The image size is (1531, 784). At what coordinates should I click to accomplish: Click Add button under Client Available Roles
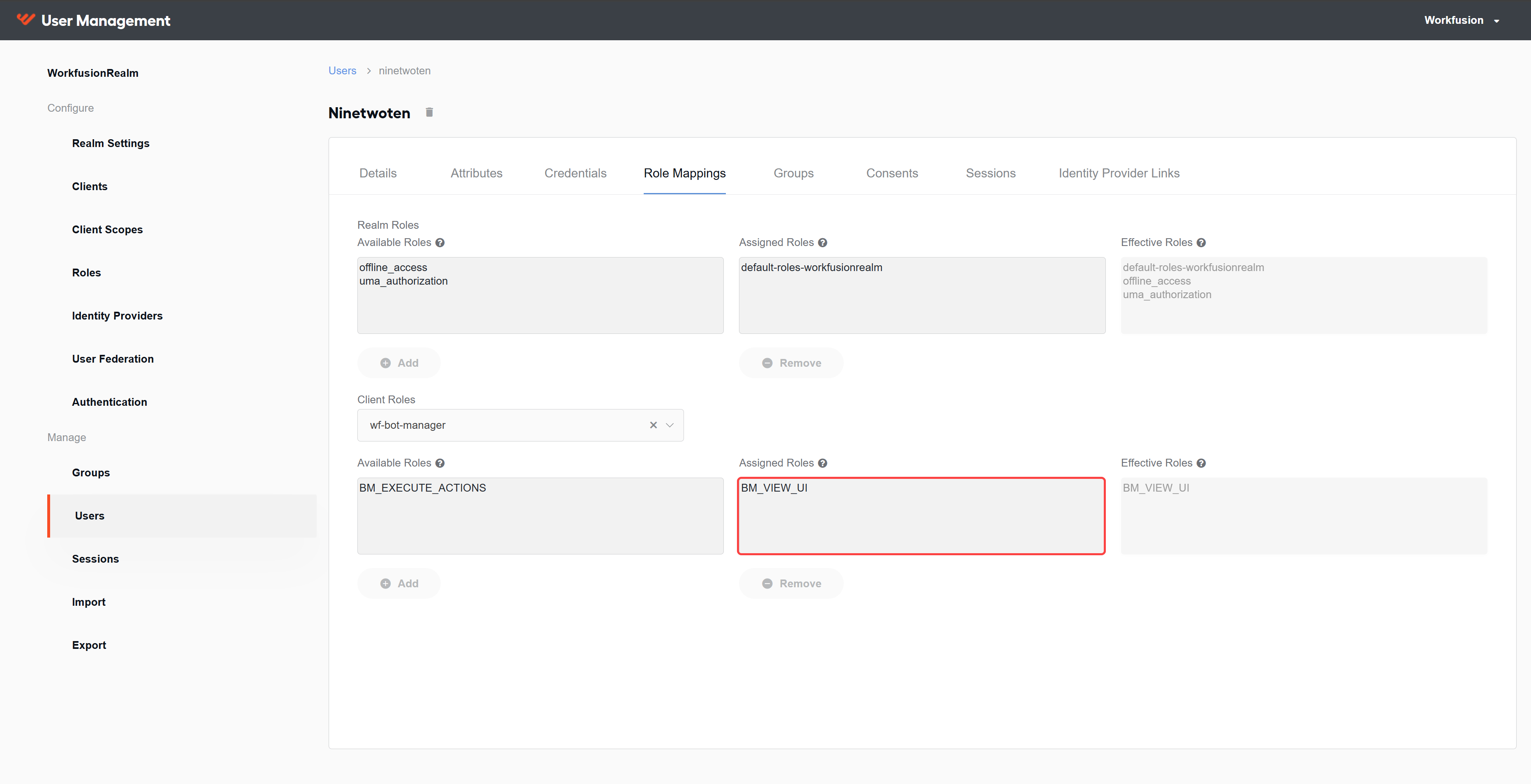click(x=399, y=583)
